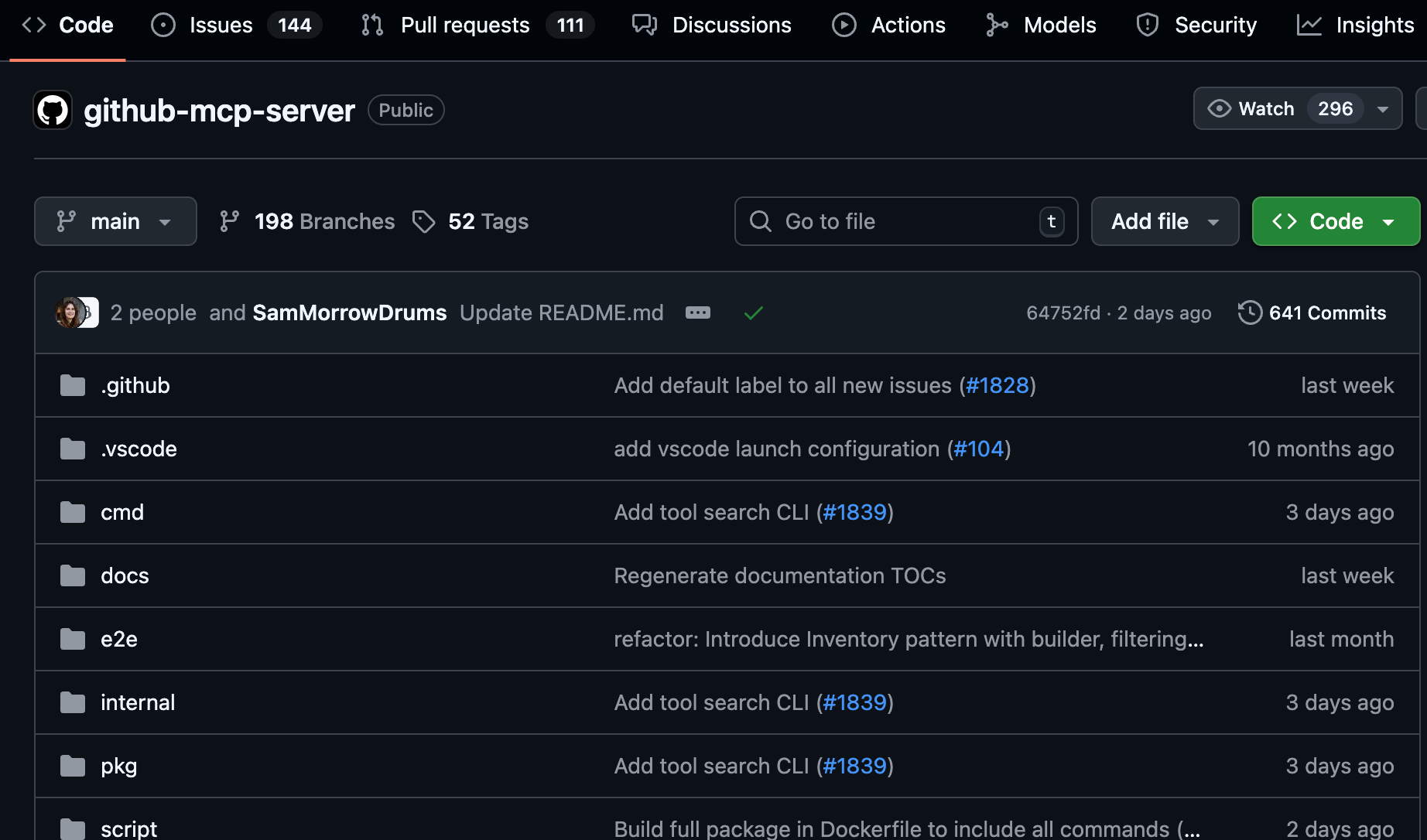Open the 2 people contributors link
The height and width of the screenshot is (840, 1427).
[153, 312]
